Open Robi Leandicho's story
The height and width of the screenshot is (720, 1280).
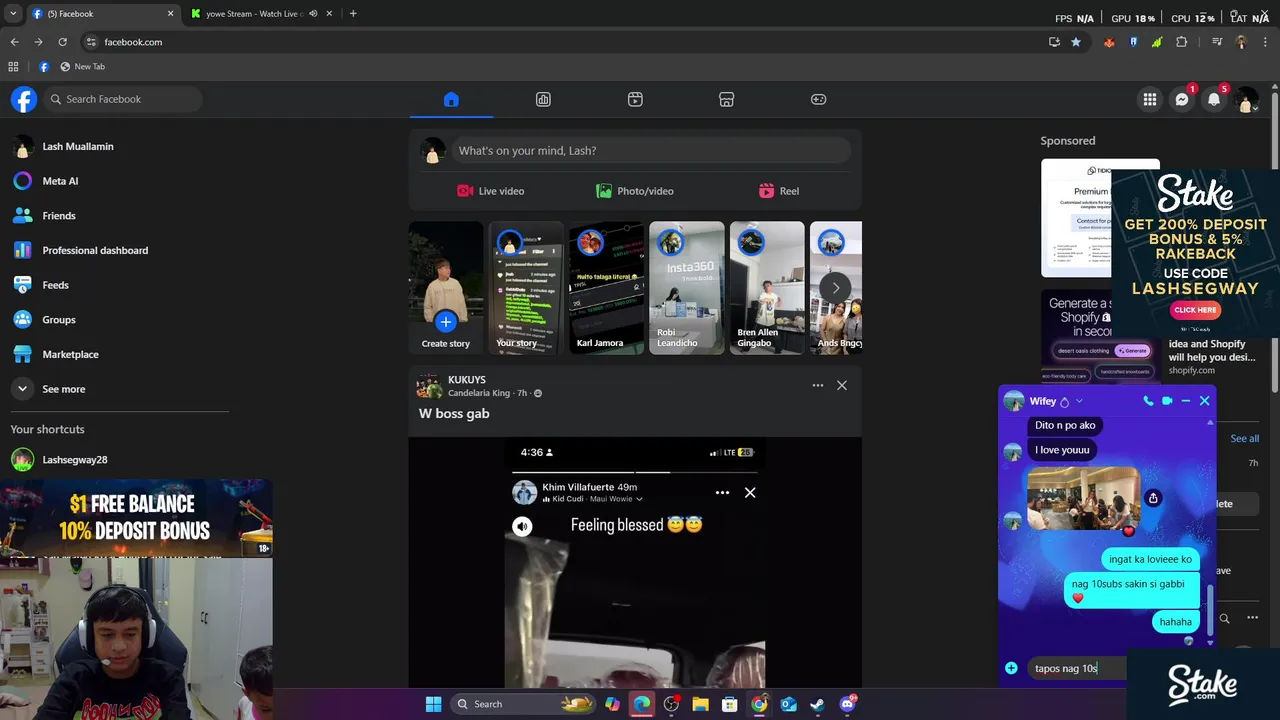(687, 288)
